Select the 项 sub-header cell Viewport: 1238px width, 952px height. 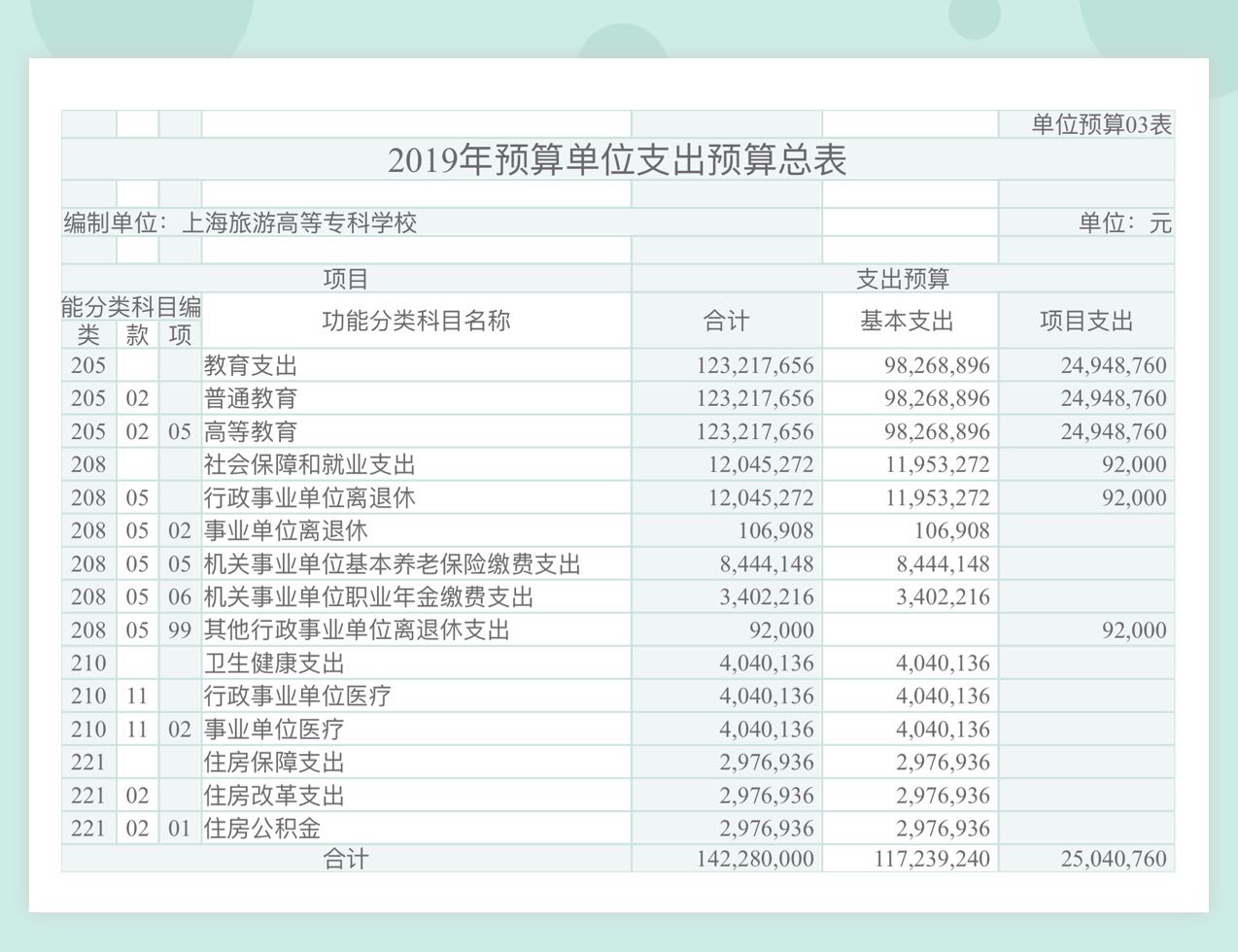(180, 335)
